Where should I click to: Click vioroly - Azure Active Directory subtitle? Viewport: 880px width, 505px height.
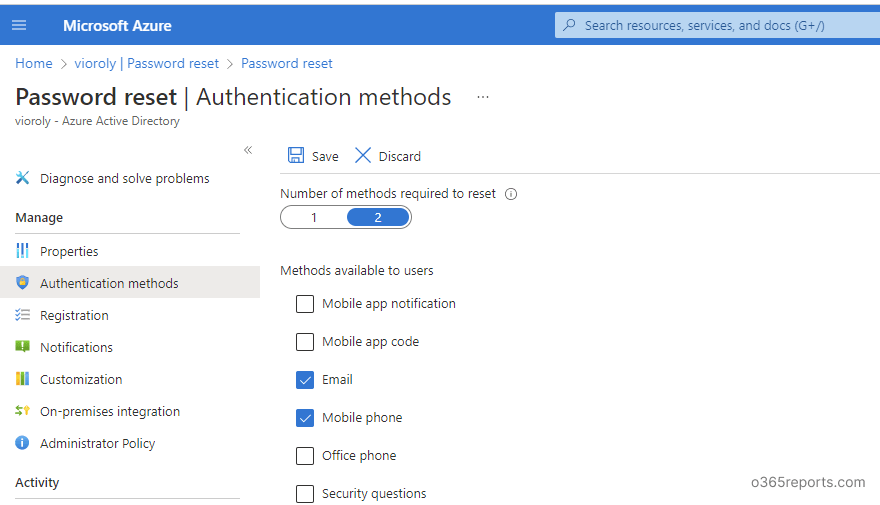98,121
